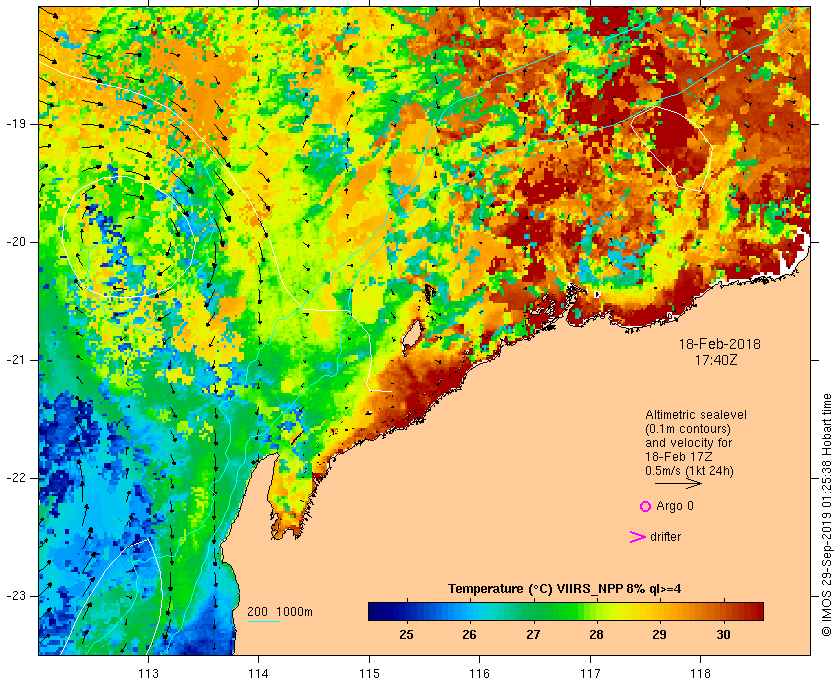Click longitude axis label 114
Screen dimensions: 840x680
point(259,674)
